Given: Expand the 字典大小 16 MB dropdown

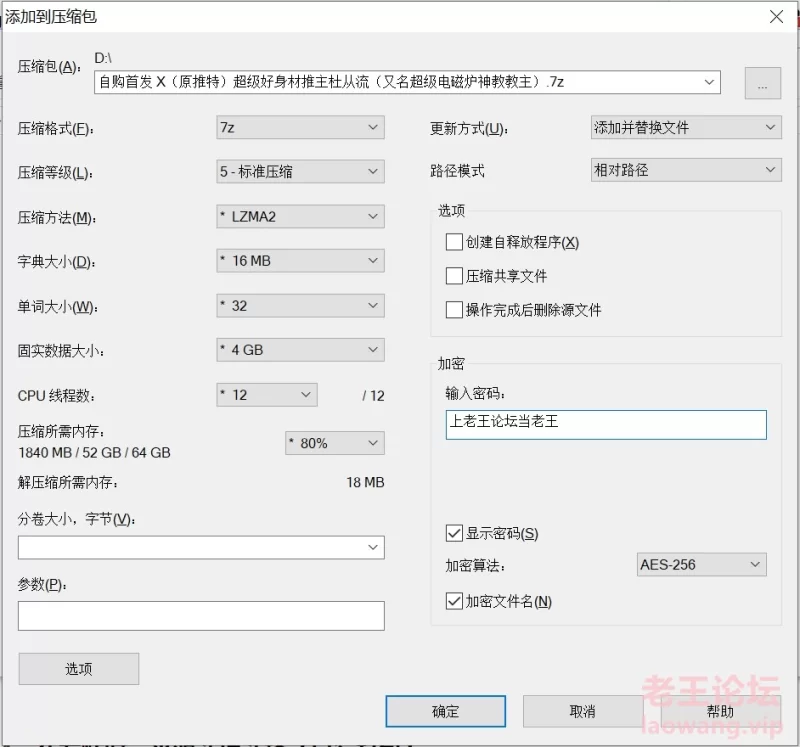Looking at the screenshot, I should [300, 261].
